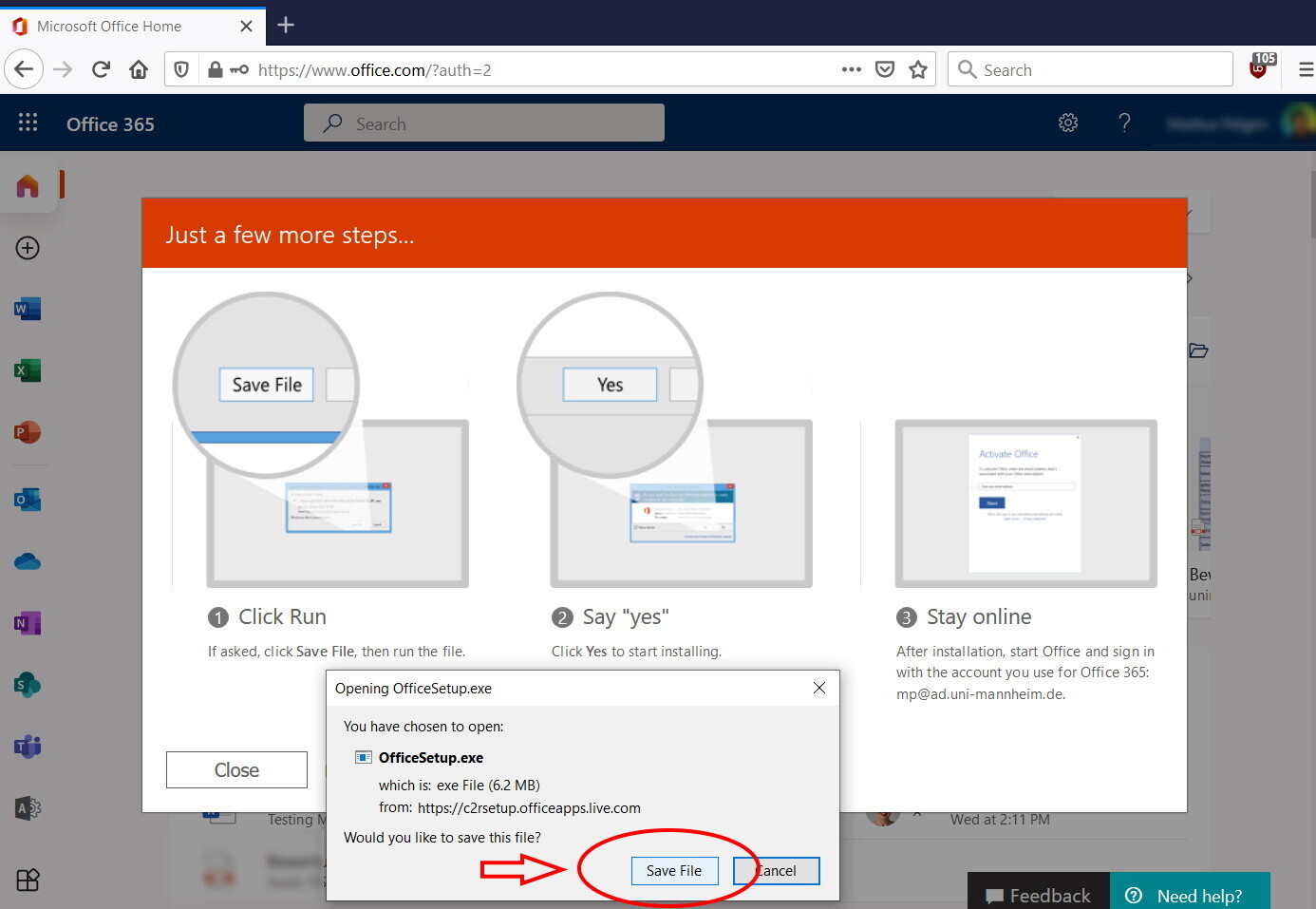Open Outlook from the app rail
This screenshot has width=1316, height=909.
pos(28,500)
